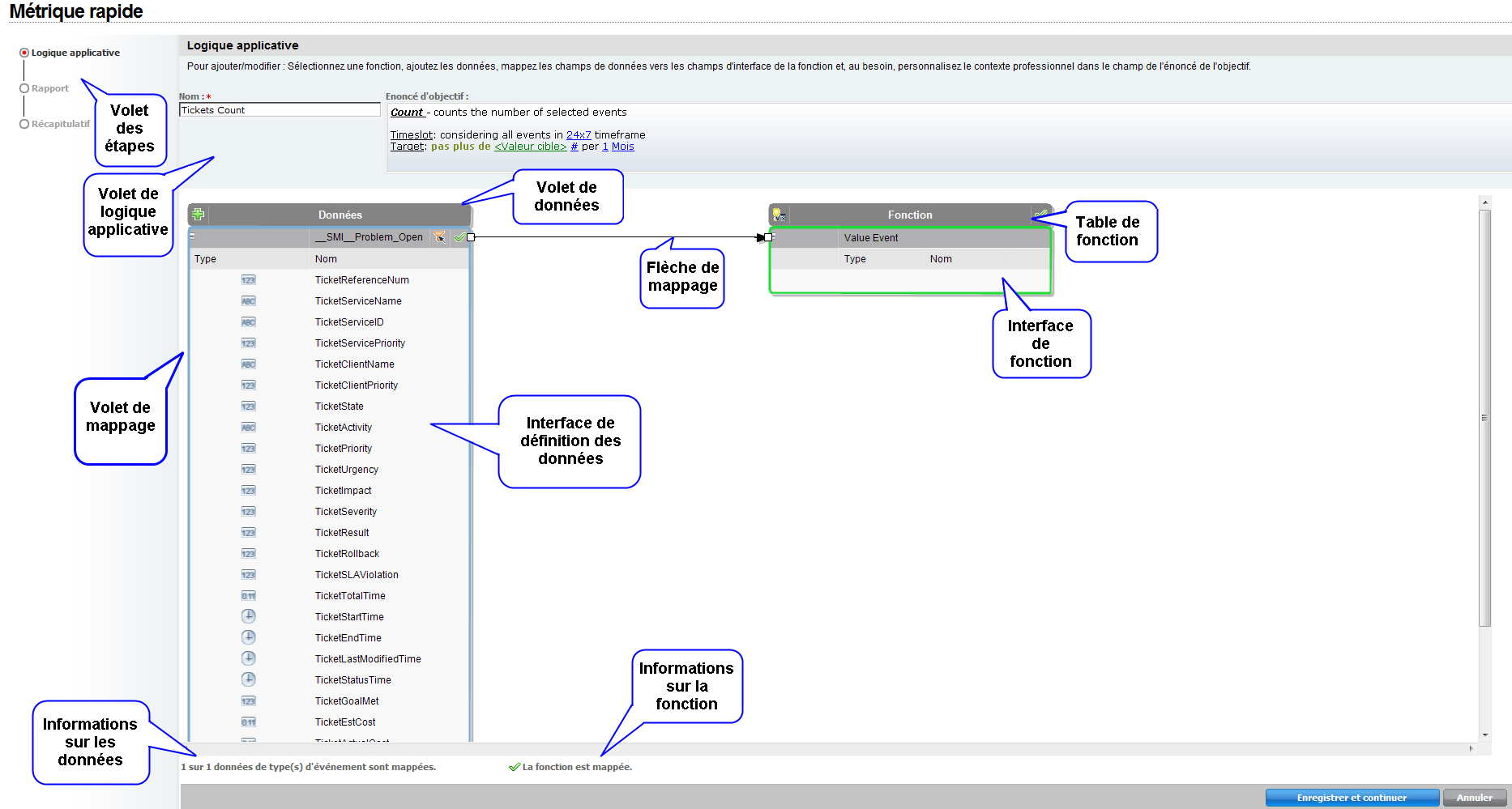
Task: Click the Annuler button
Action: pos(1474,798)
